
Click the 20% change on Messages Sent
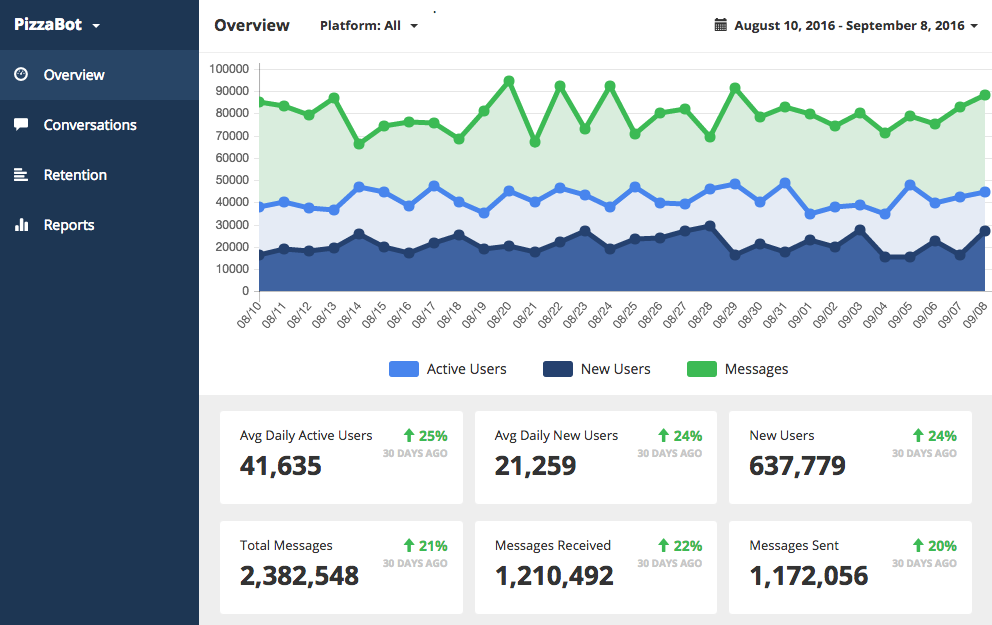(943, 546)
